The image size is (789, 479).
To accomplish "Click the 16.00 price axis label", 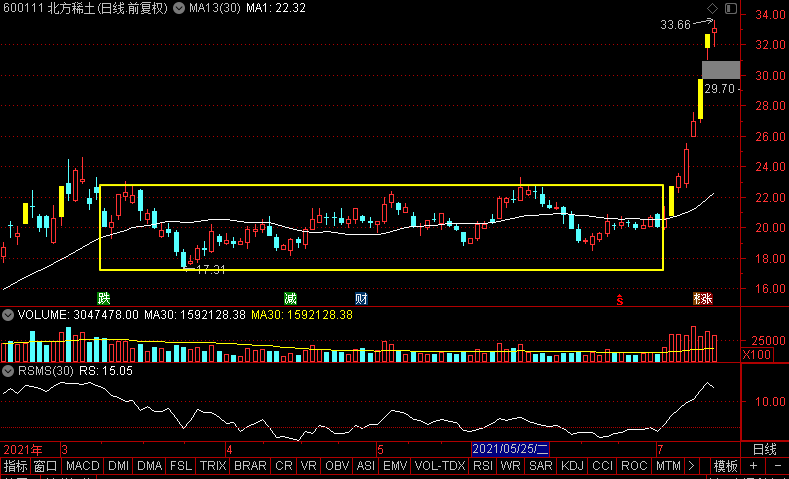I will 768,289.
